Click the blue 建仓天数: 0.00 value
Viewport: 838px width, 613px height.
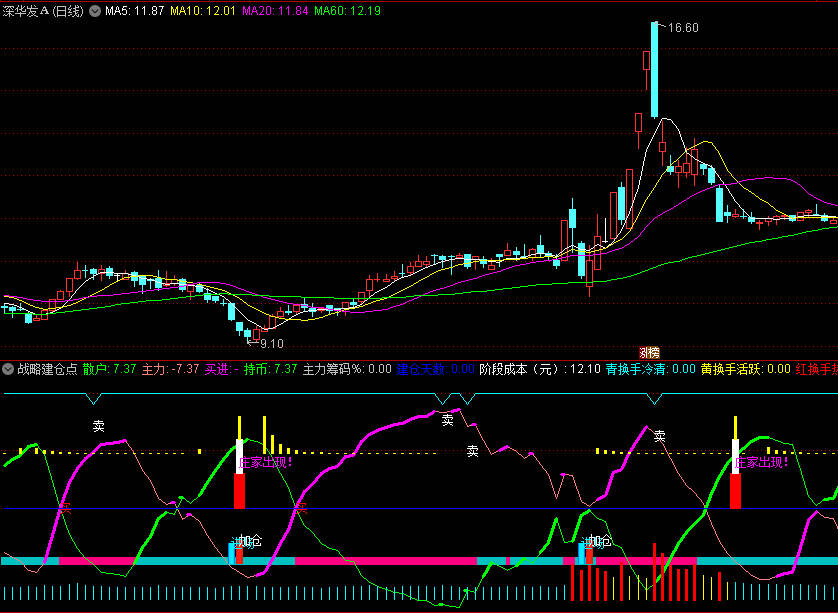tap(436, 369)
